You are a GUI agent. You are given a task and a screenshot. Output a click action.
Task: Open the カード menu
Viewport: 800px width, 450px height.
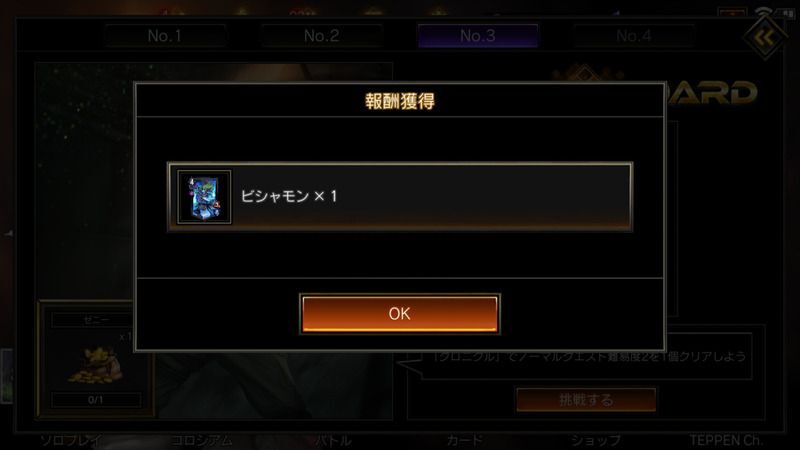[x=464, y=440]
